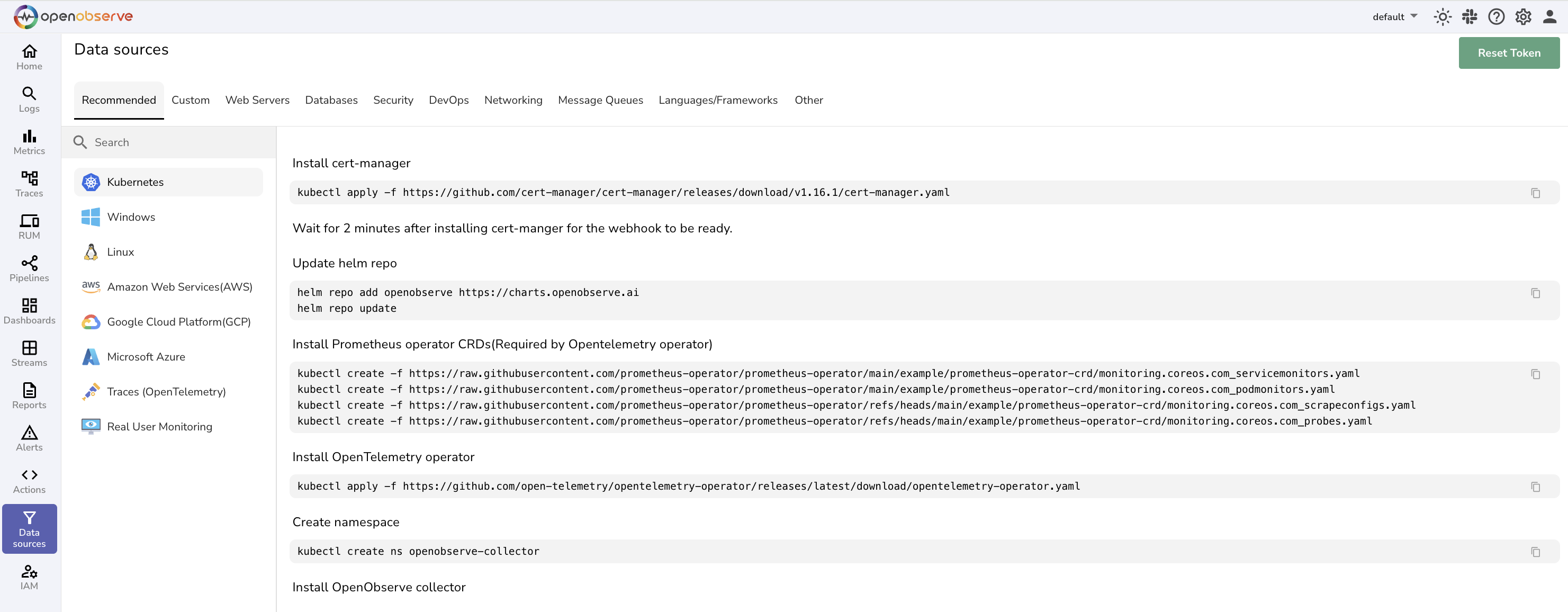
Task: Select Amazon Web Services(AWS) data source
Action: point(179,287)
